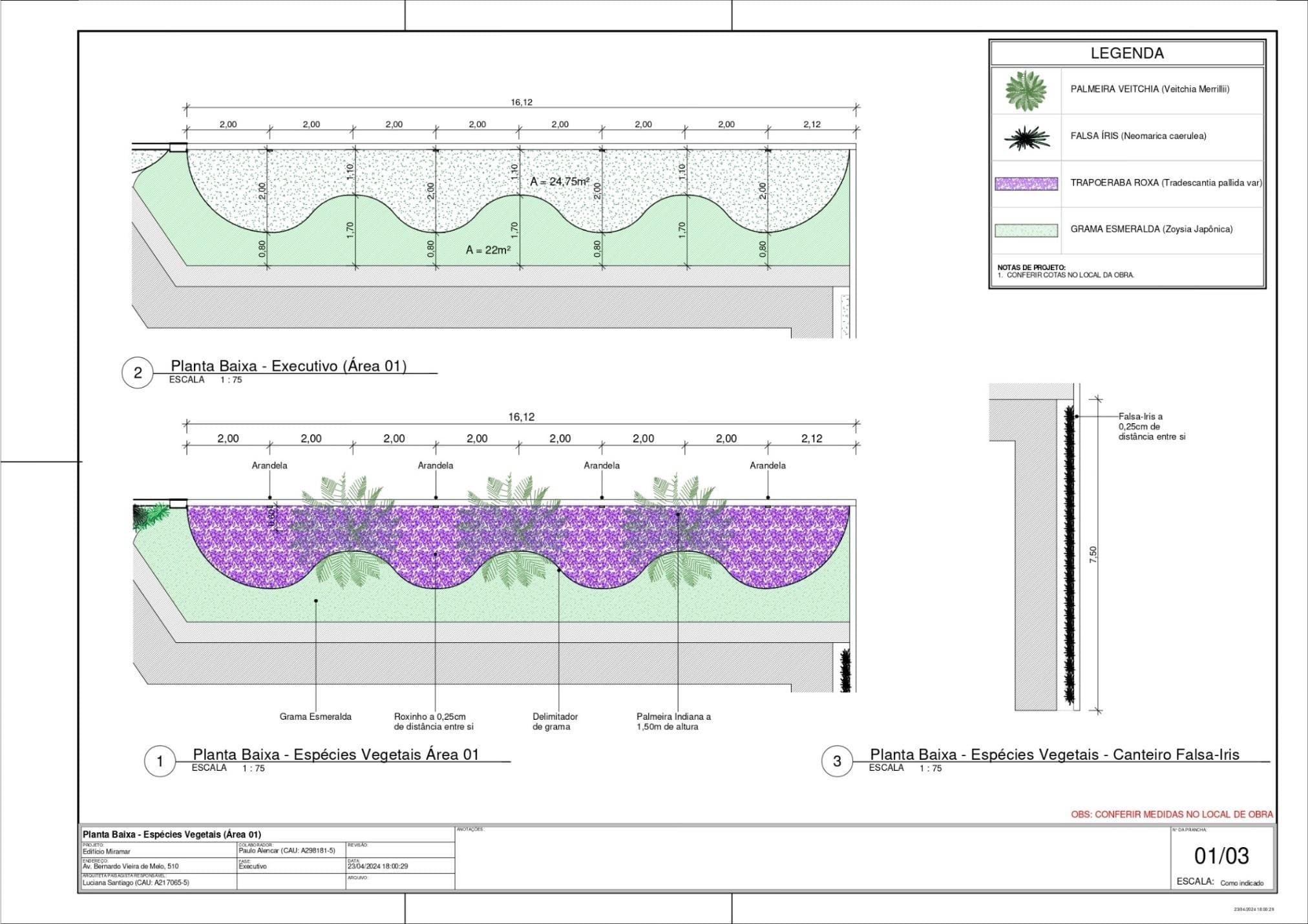
Task: Click the 'Delimitador de grama' callout text
Action: tap(554, 721)
